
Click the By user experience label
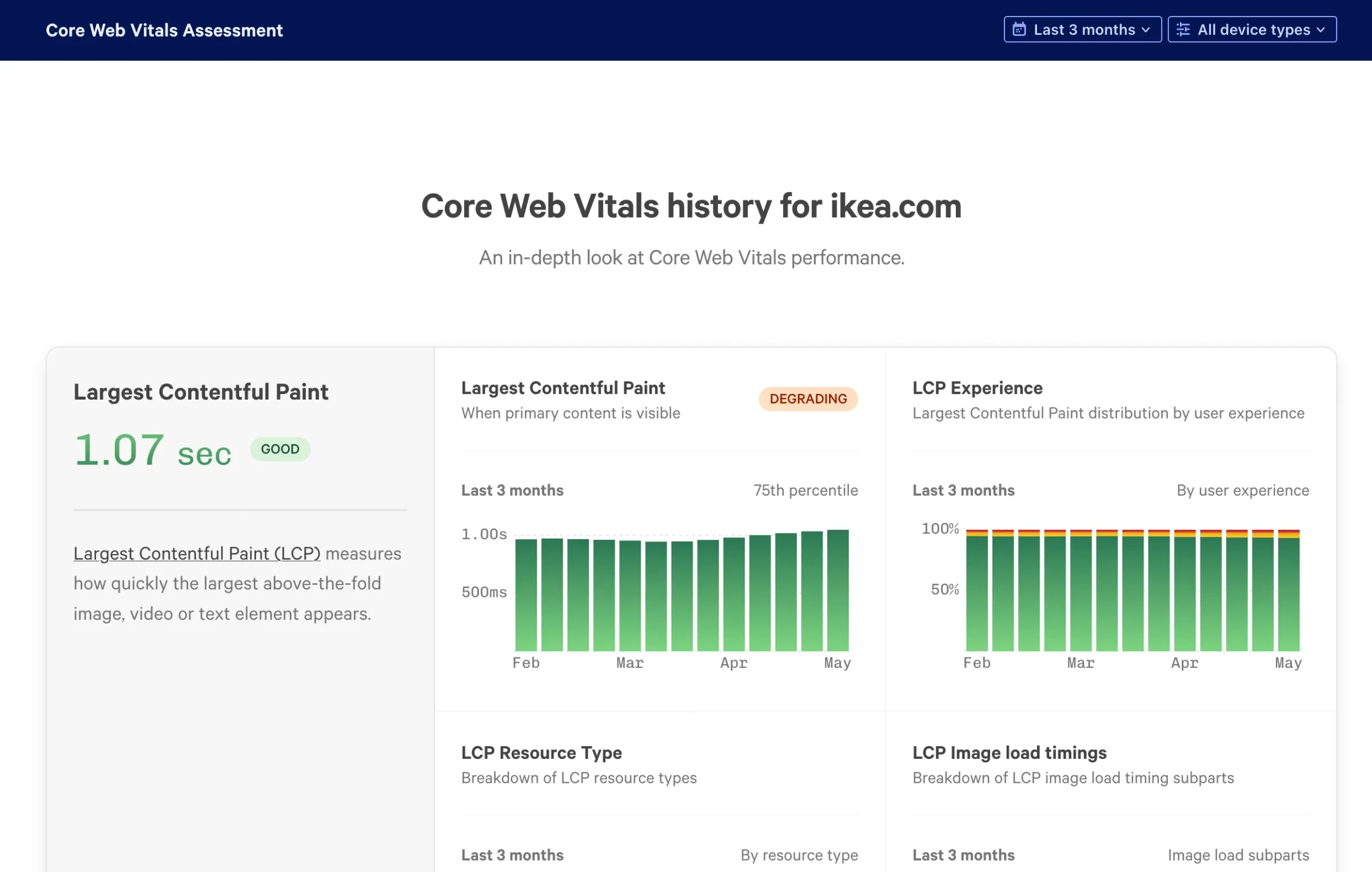1243,490
